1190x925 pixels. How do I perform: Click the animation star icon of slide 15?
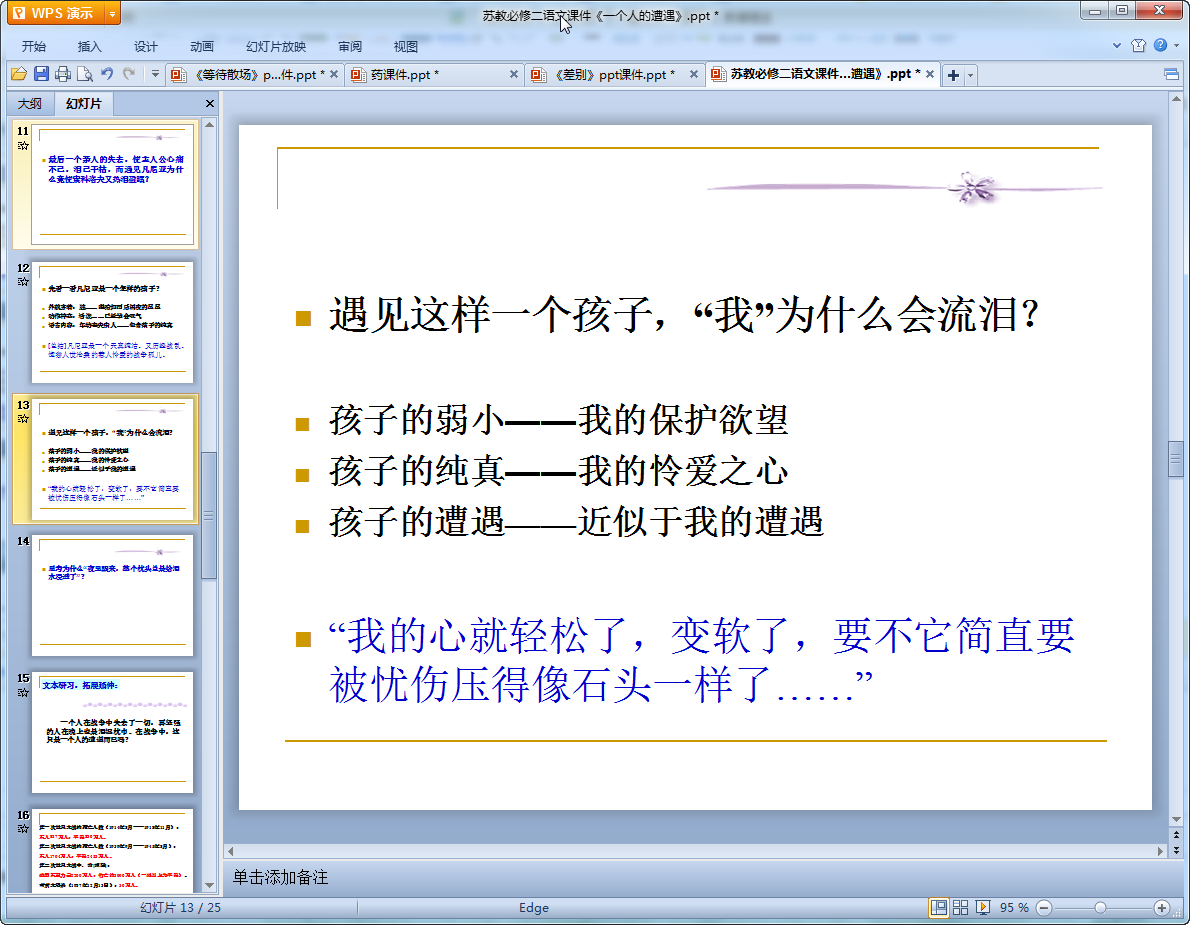click(23, 692)
